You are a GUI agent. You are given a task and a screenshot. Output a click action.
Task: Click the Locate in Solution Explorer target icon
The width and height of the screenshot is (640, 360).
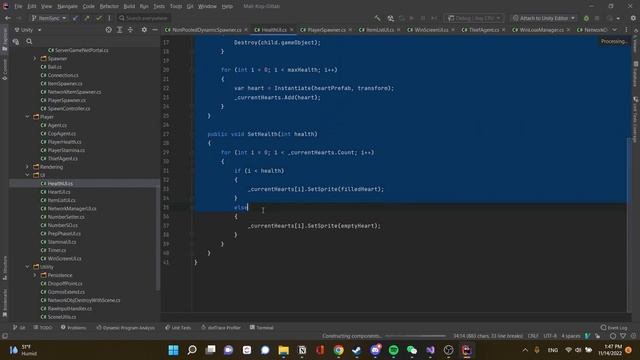click(109, 30)
